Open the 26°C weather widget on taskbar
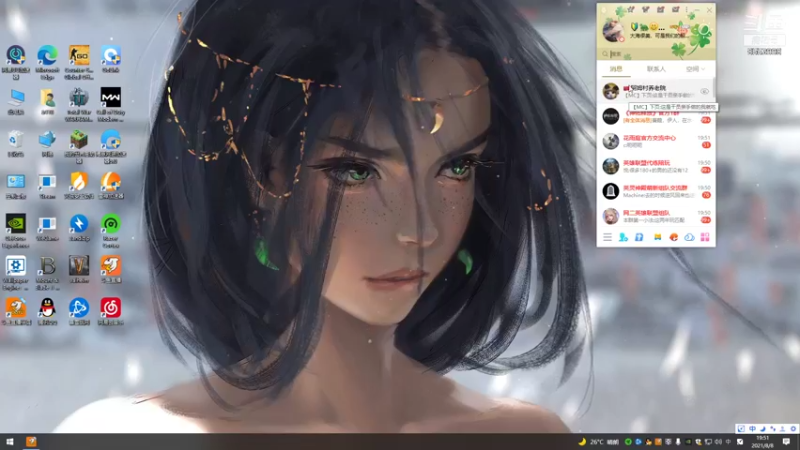 click(598, 442)
